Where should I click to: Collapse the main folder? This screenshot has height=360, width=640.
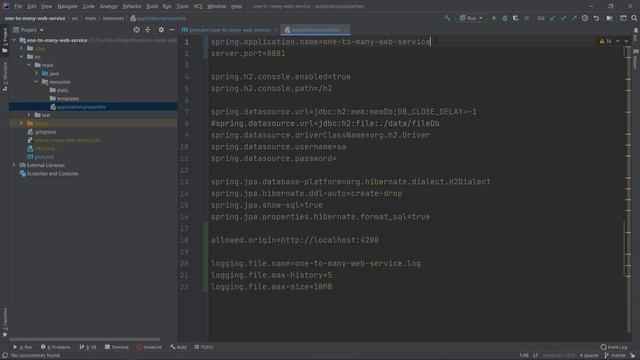click(29, 65)
